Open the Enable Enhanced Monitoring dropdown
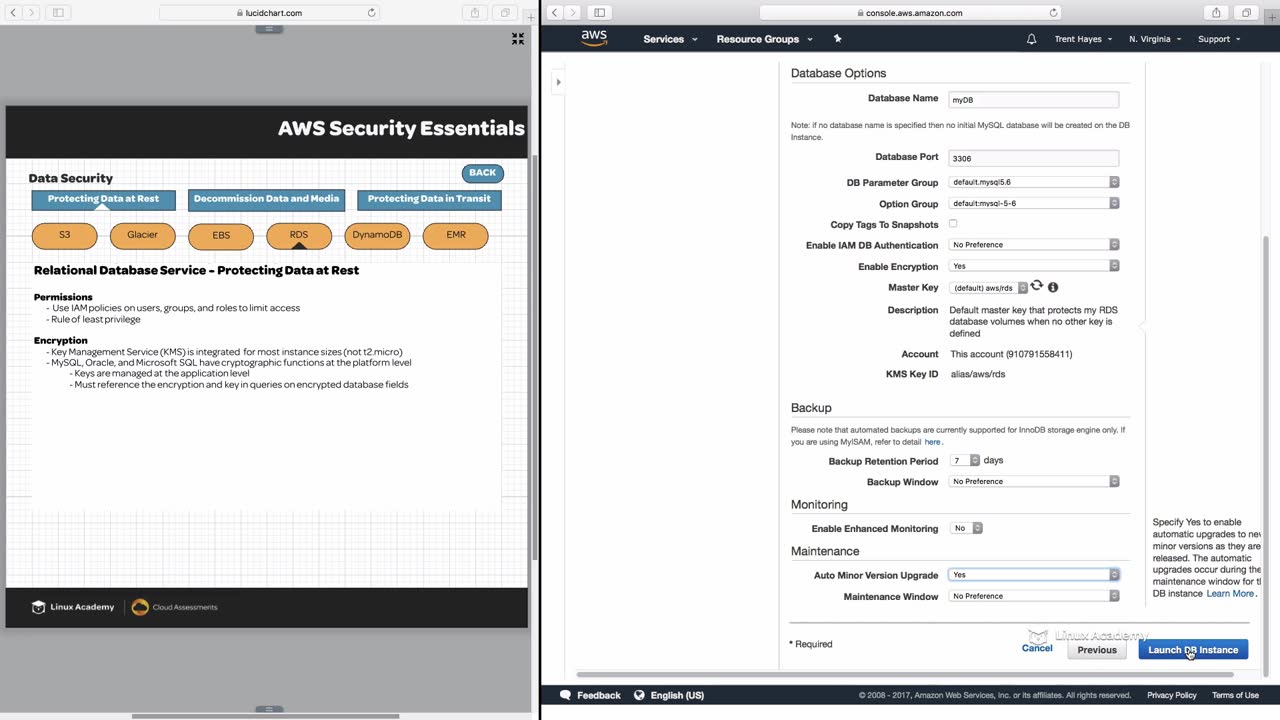Viewport: 1280px width, 720px height. point(966,528)
